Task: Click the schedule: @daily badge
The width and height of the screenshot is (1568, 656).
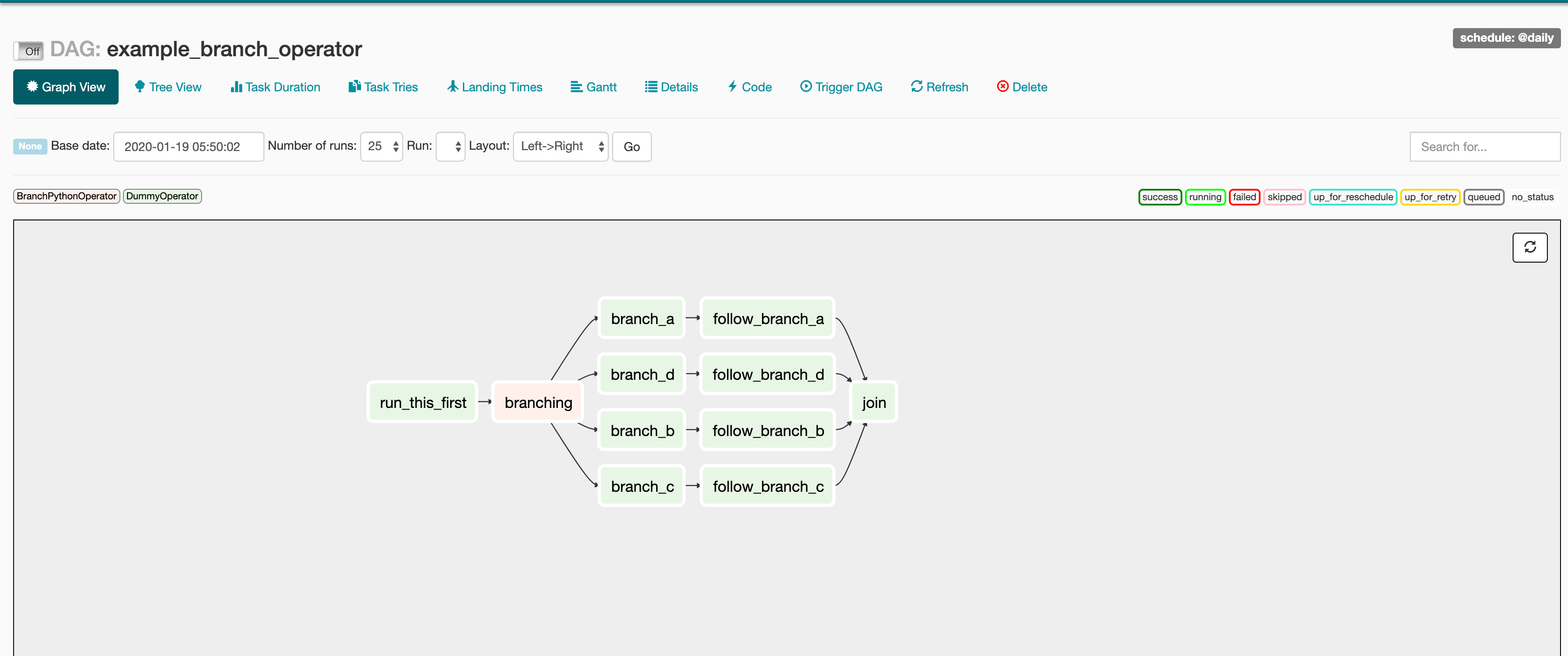Action: (x=1507, y=38)
